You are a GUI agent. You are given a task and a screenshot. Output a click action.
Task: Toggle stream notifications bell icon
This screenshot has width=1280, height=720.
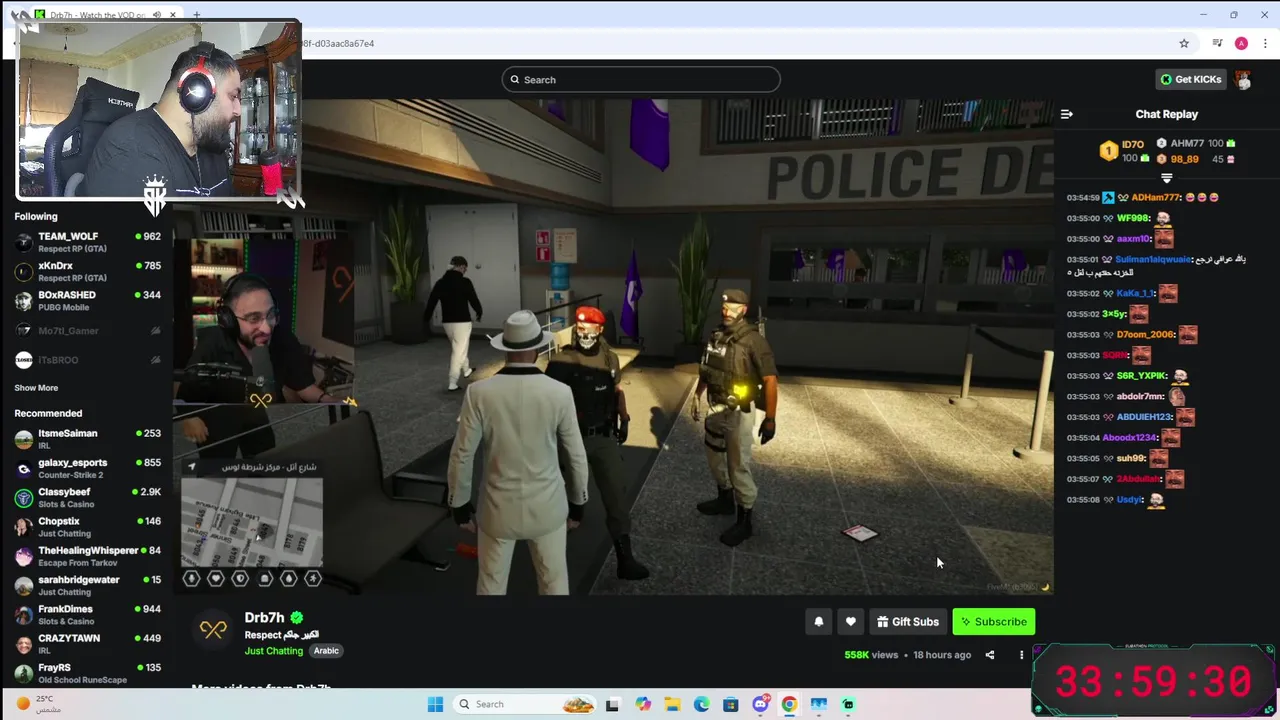click(x=818, y=622)
